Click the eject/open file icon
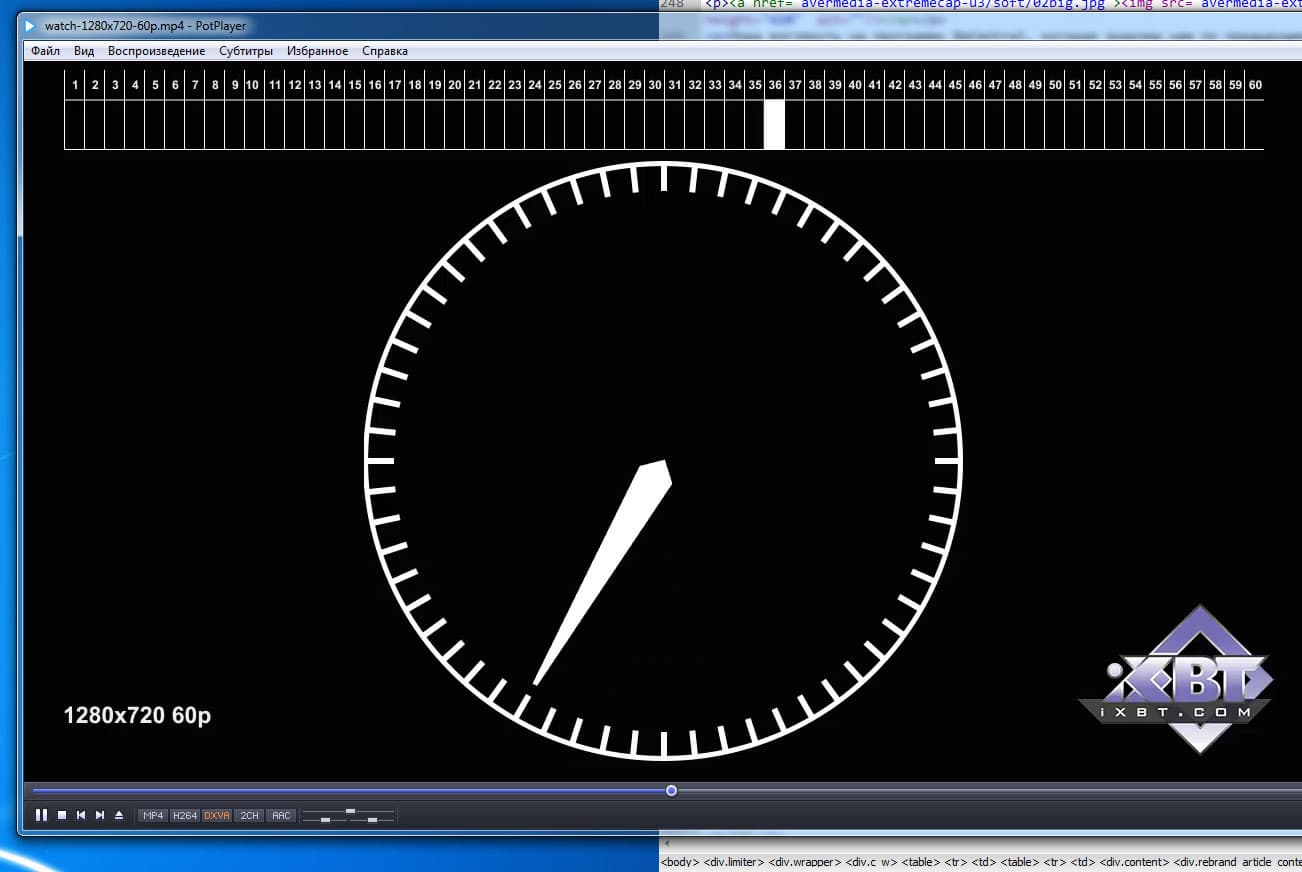The image size is (1302, 872). (x=119, y=815)
